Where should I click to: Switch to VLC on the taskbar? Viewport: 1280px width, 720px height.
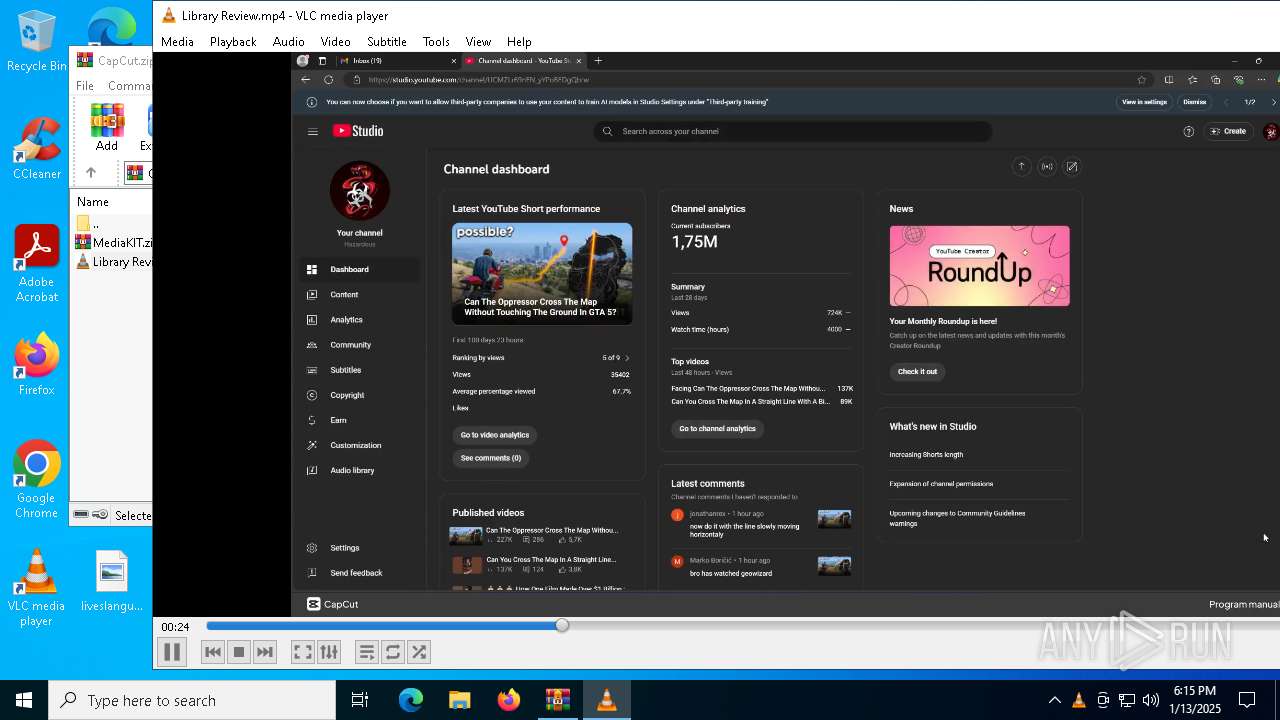(606, 700)
